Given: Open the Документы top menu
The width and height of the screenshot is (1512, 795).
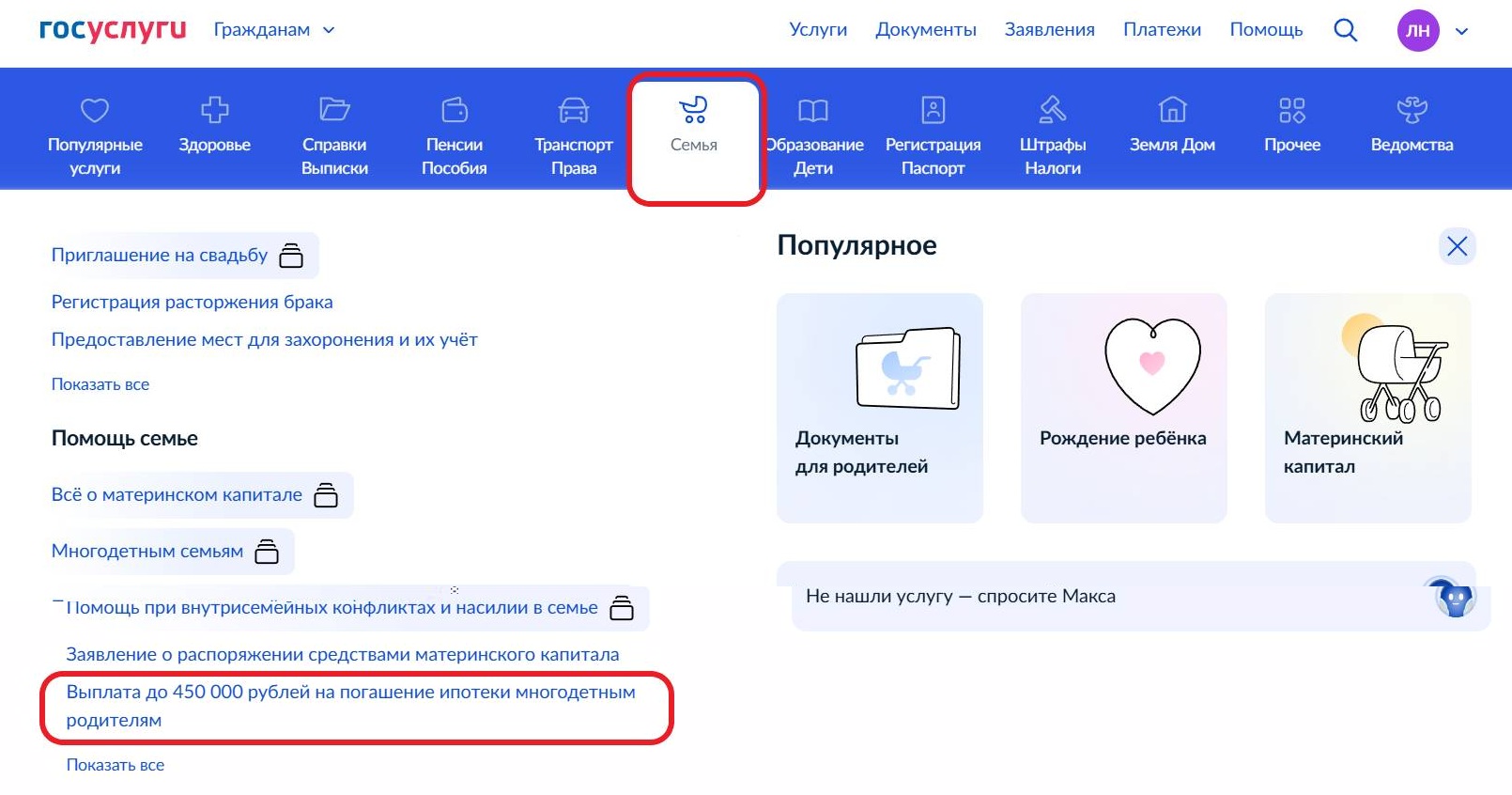Looking at the screenshot, I should pyautogui.click(x=926, y=30).
